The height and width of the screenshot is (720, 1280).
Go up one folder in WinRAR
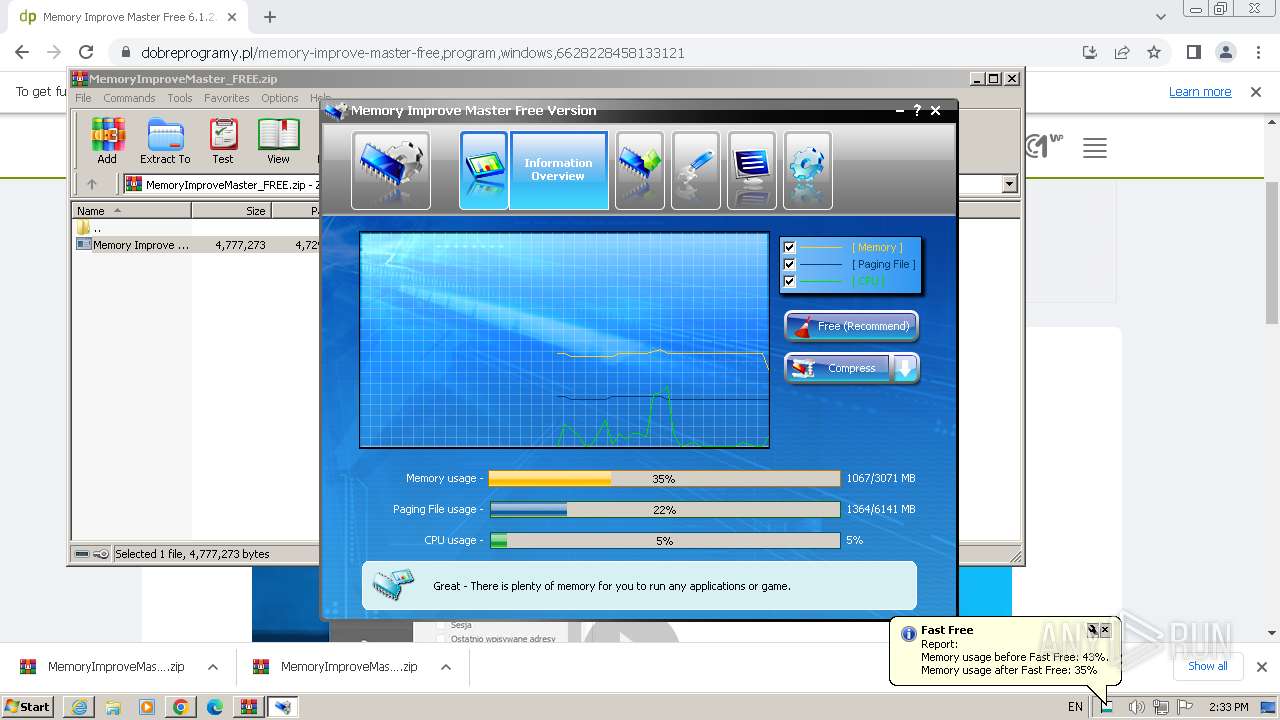click(x=92, y=184)
